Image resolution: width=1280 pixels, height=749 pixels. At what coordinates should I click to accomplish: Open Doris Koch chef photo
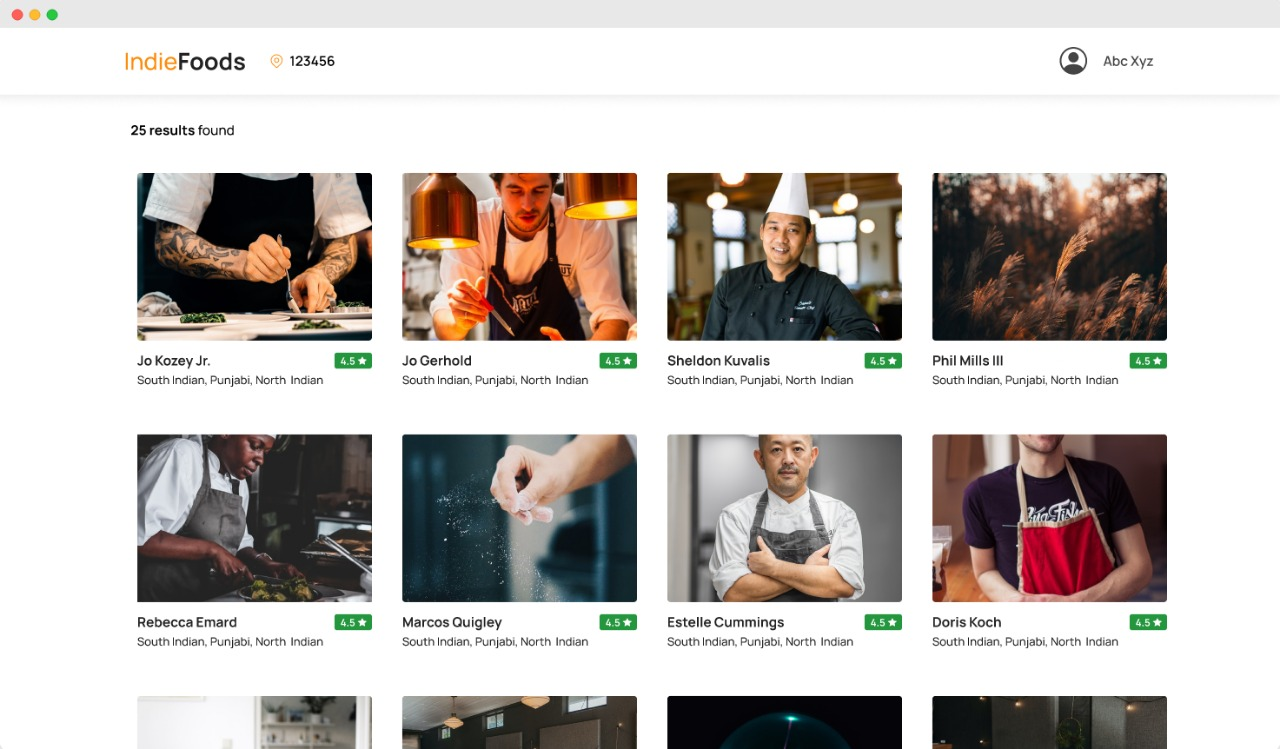[x=1049, y=518]
